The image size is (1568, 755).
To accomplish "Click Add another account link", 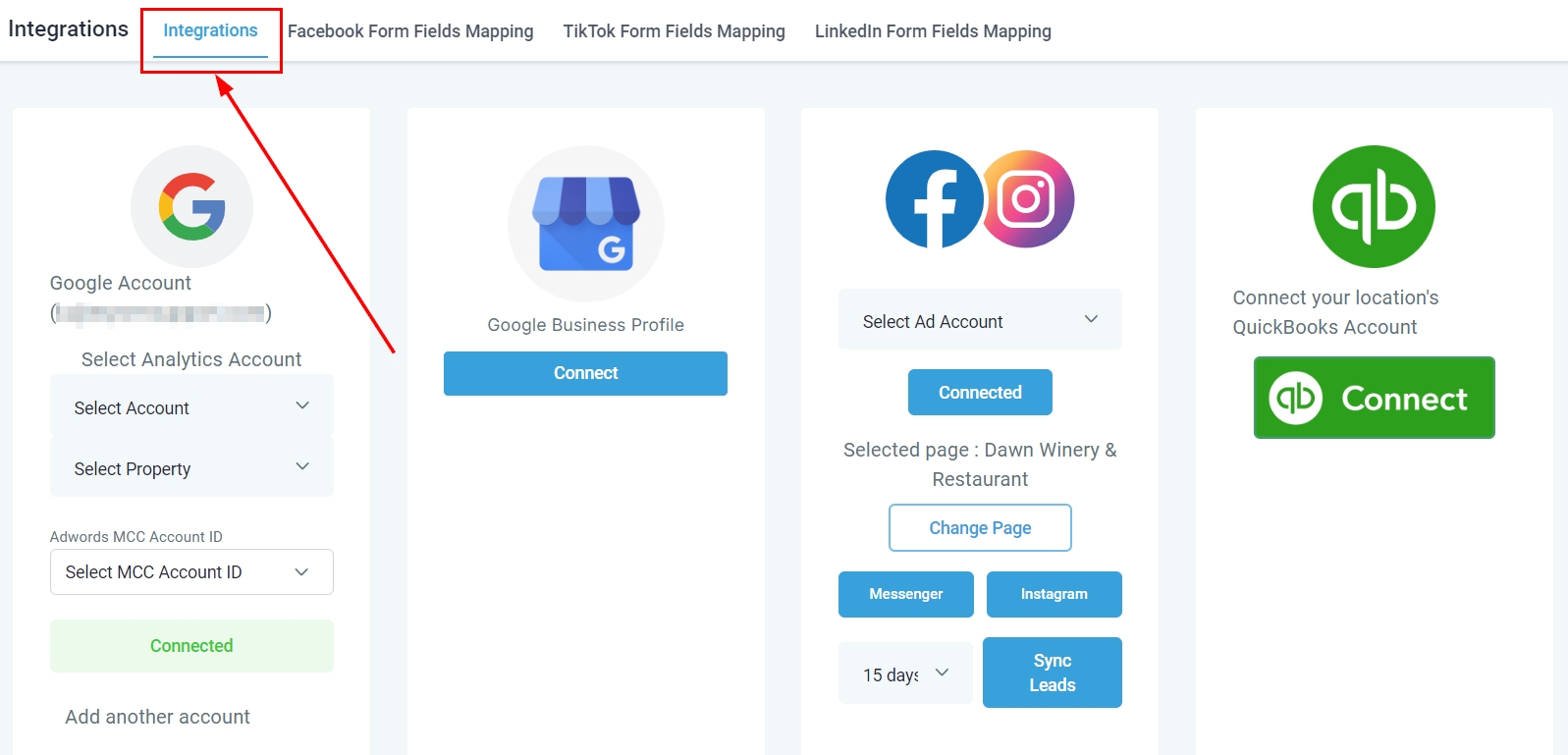I will tap(157, 717).
